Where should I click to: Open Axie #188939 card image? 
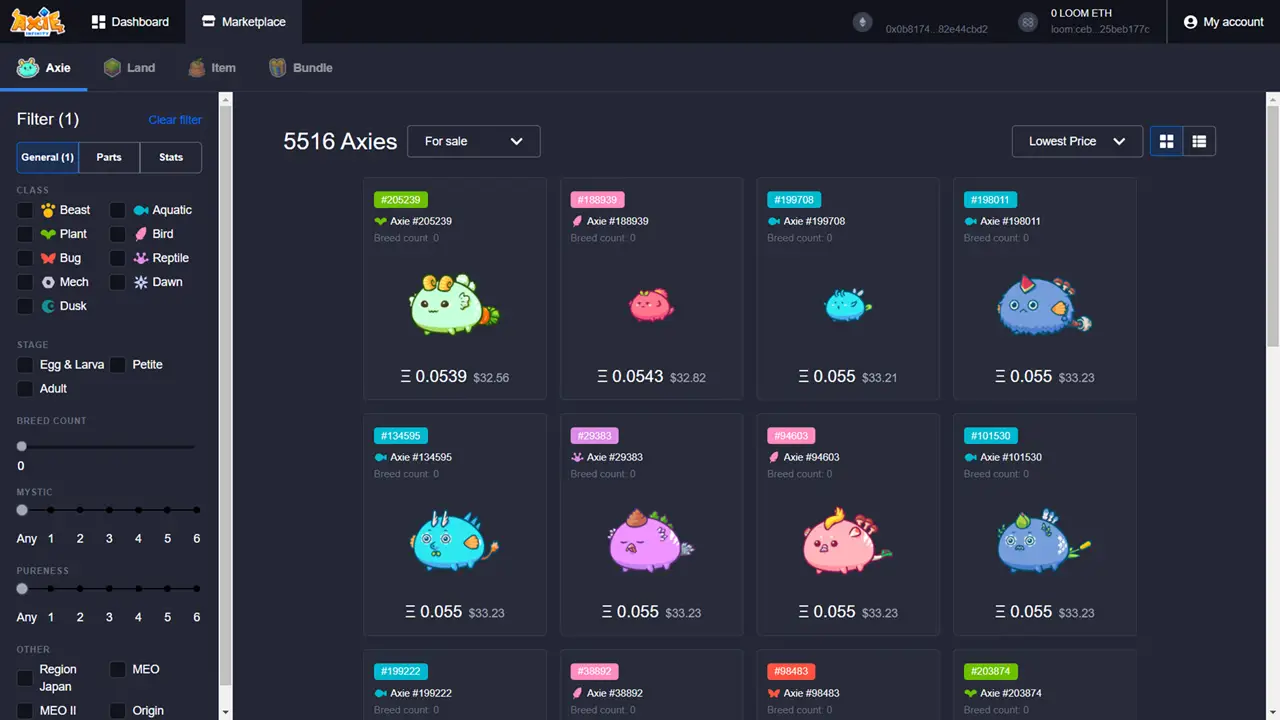click(651, 304)
